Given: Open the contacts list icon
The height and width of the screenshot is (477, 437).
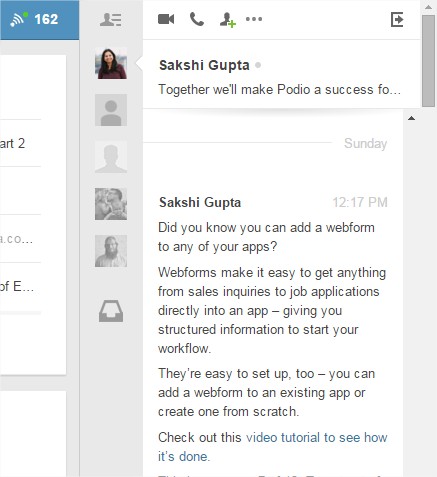Looking at the screenshot, I should pos(111,20).
